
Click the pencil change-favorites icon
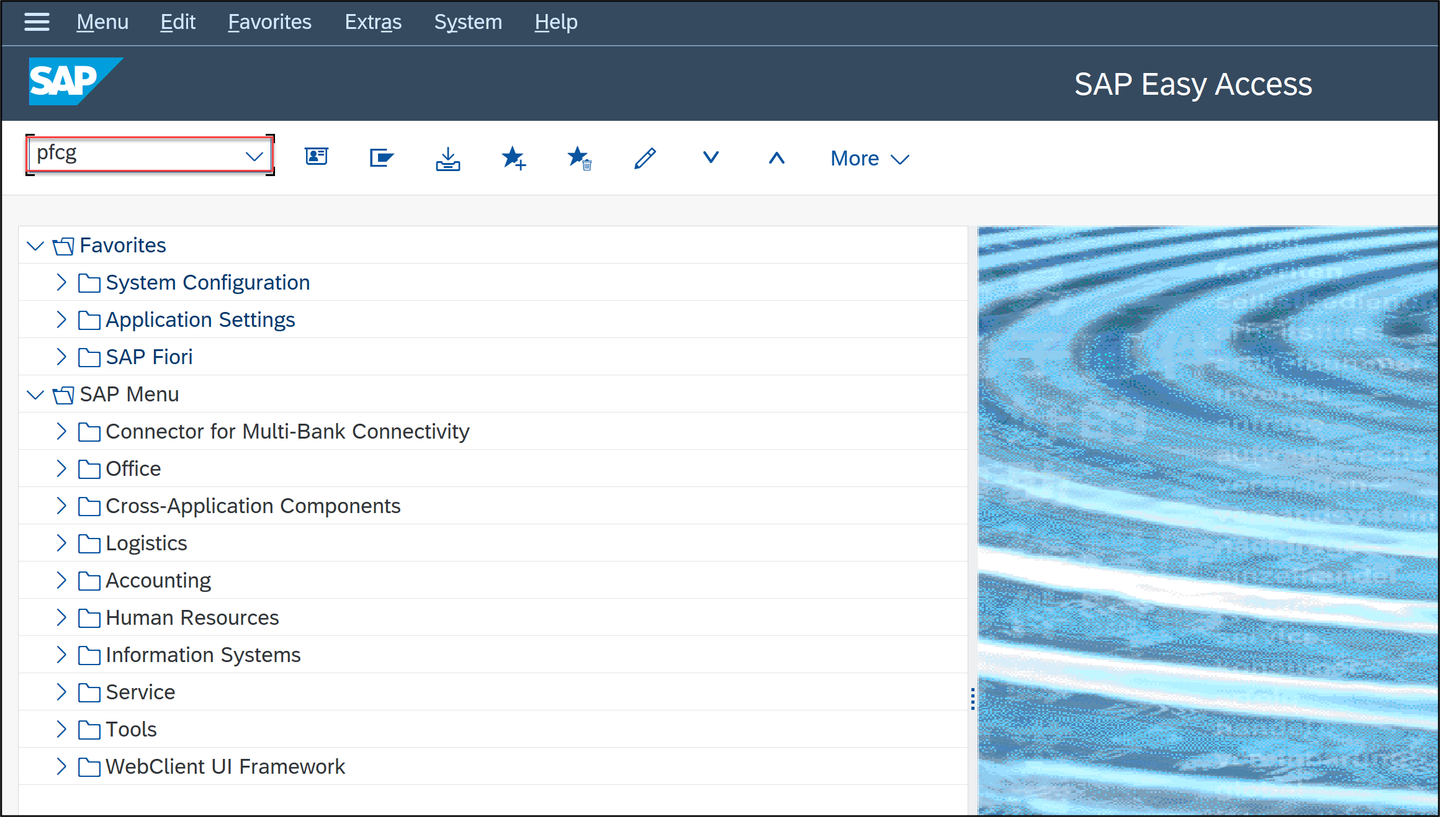(x=645, y=158)
